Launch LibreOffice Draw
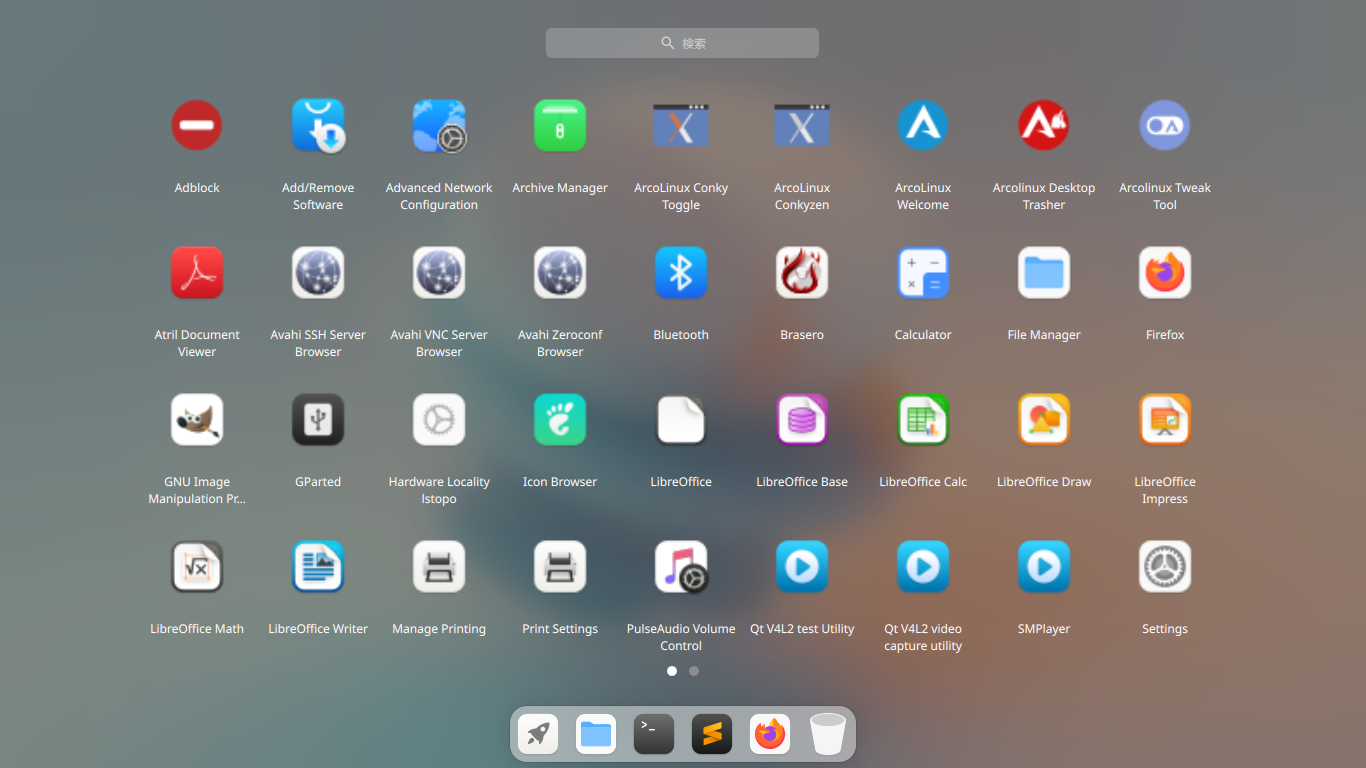This screenshot has width=1366, height=768. (1044, 419)
